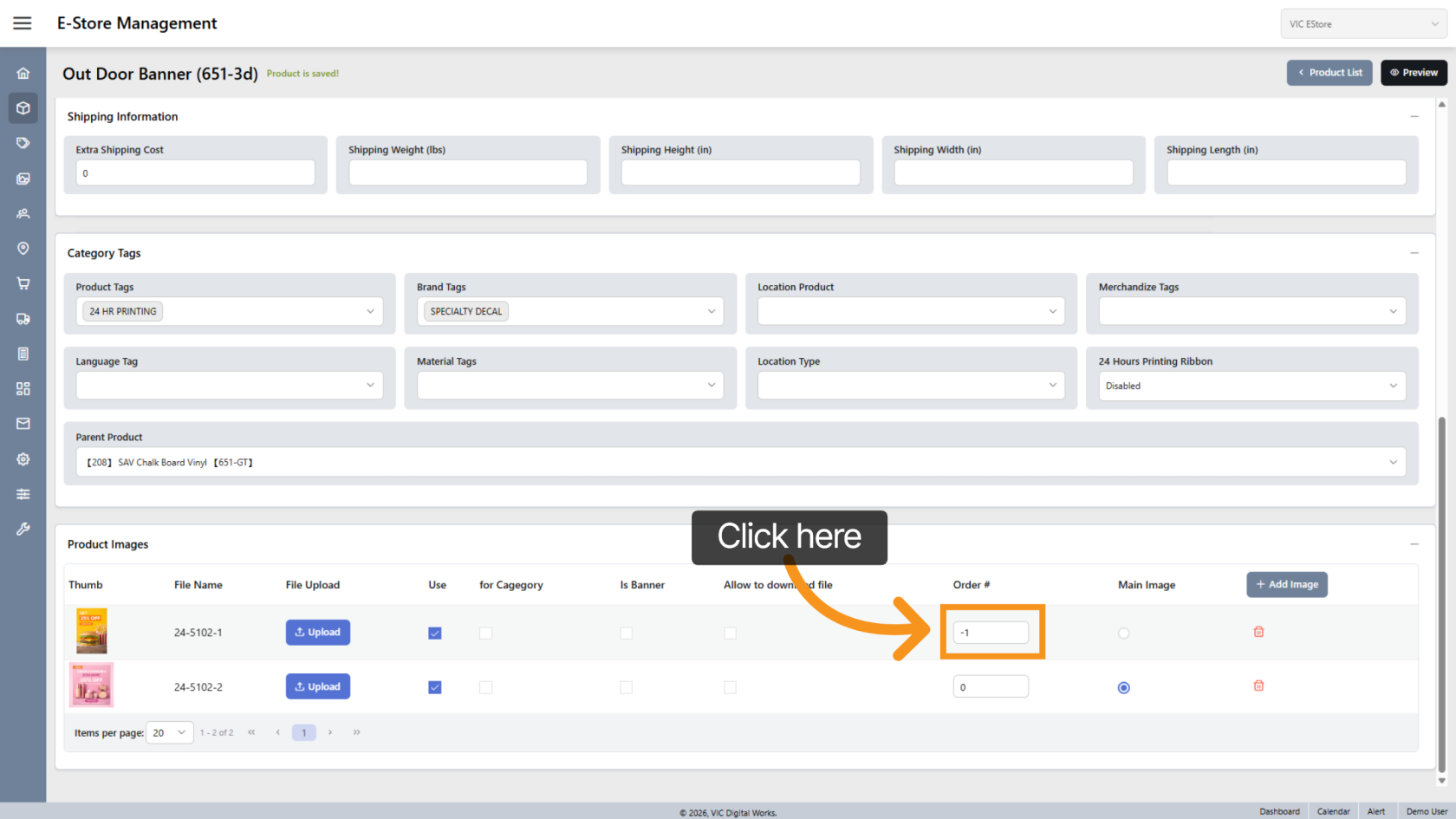Click the Add Image button
1456x819 pixels.
[x=1287, y=584]
